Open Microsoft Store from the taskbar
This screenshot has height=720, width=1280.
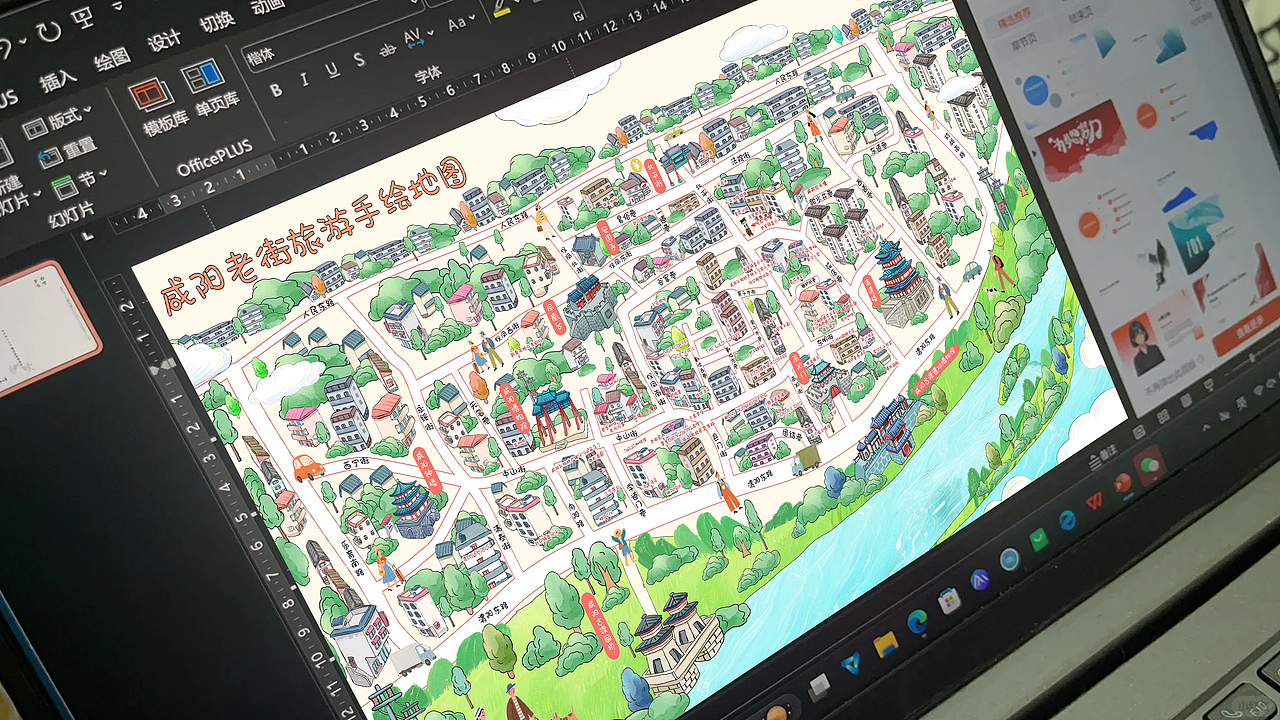[x=948, y=600]
